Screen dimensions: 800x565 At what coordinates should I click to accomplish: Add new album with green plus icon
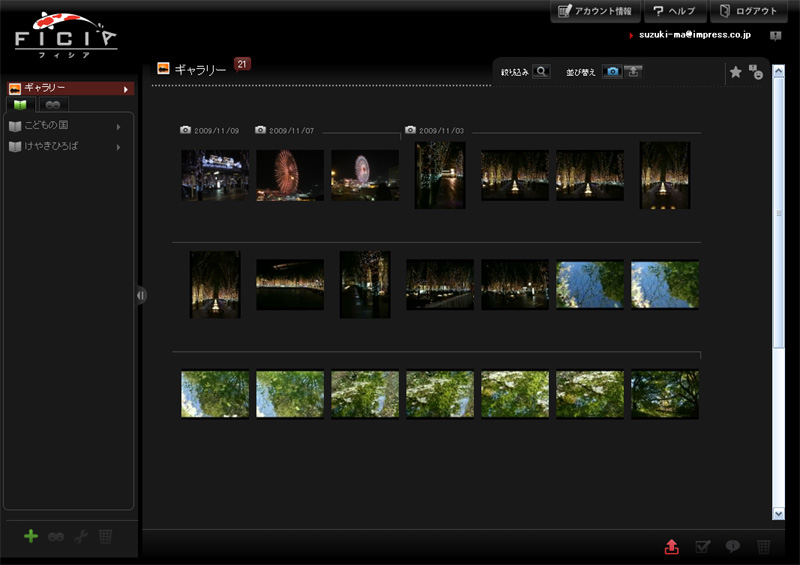[x=31, y=536]
